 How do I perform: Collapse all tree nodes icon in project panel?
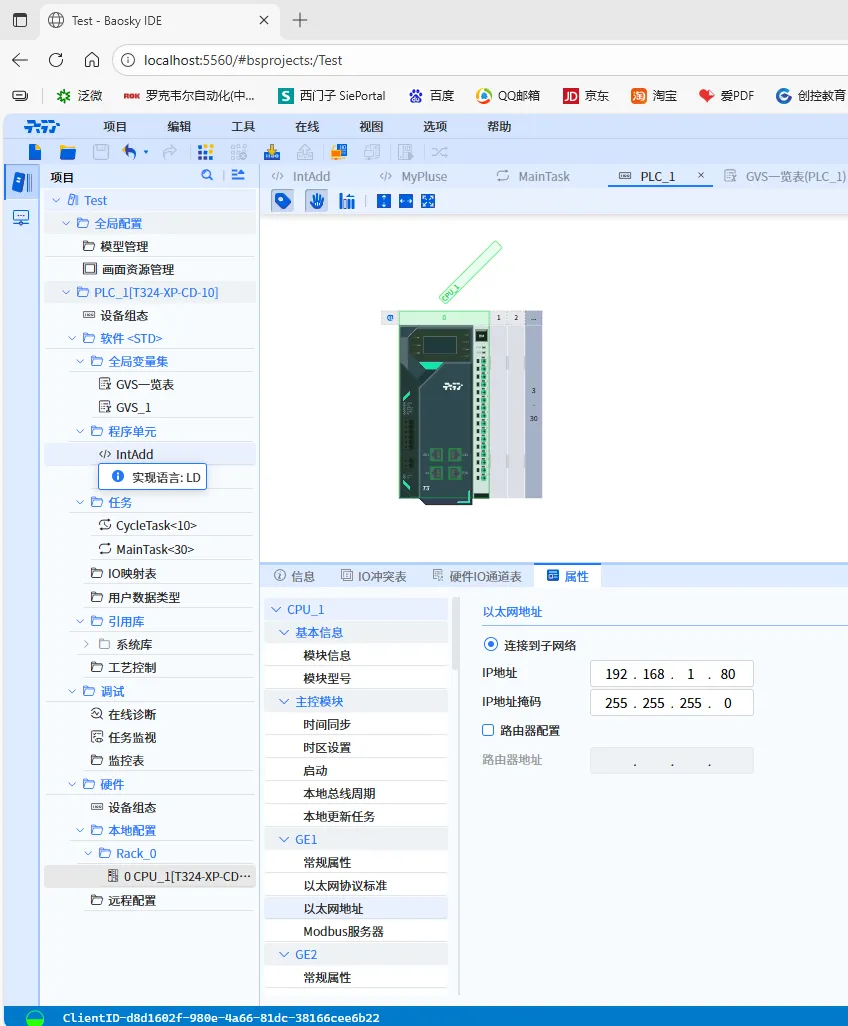pos(238,175)
